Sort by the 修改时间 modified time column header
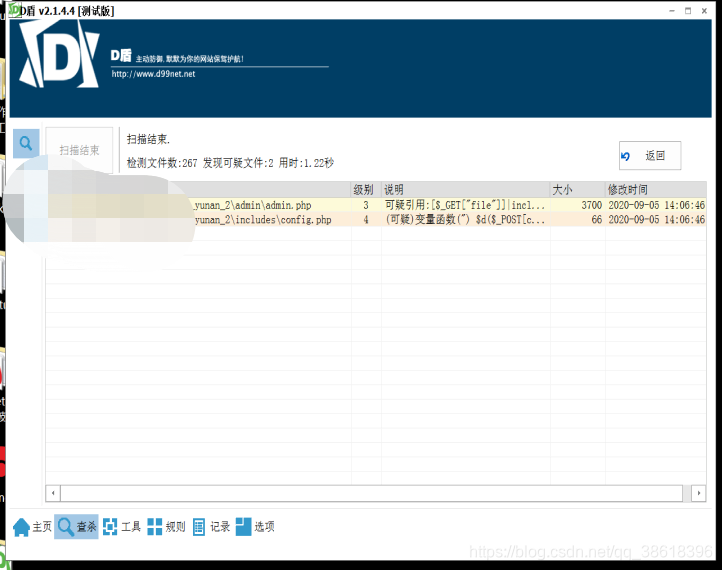Image resolution: width=722 pixels, height=570 pixels. [x=656, y=189]
